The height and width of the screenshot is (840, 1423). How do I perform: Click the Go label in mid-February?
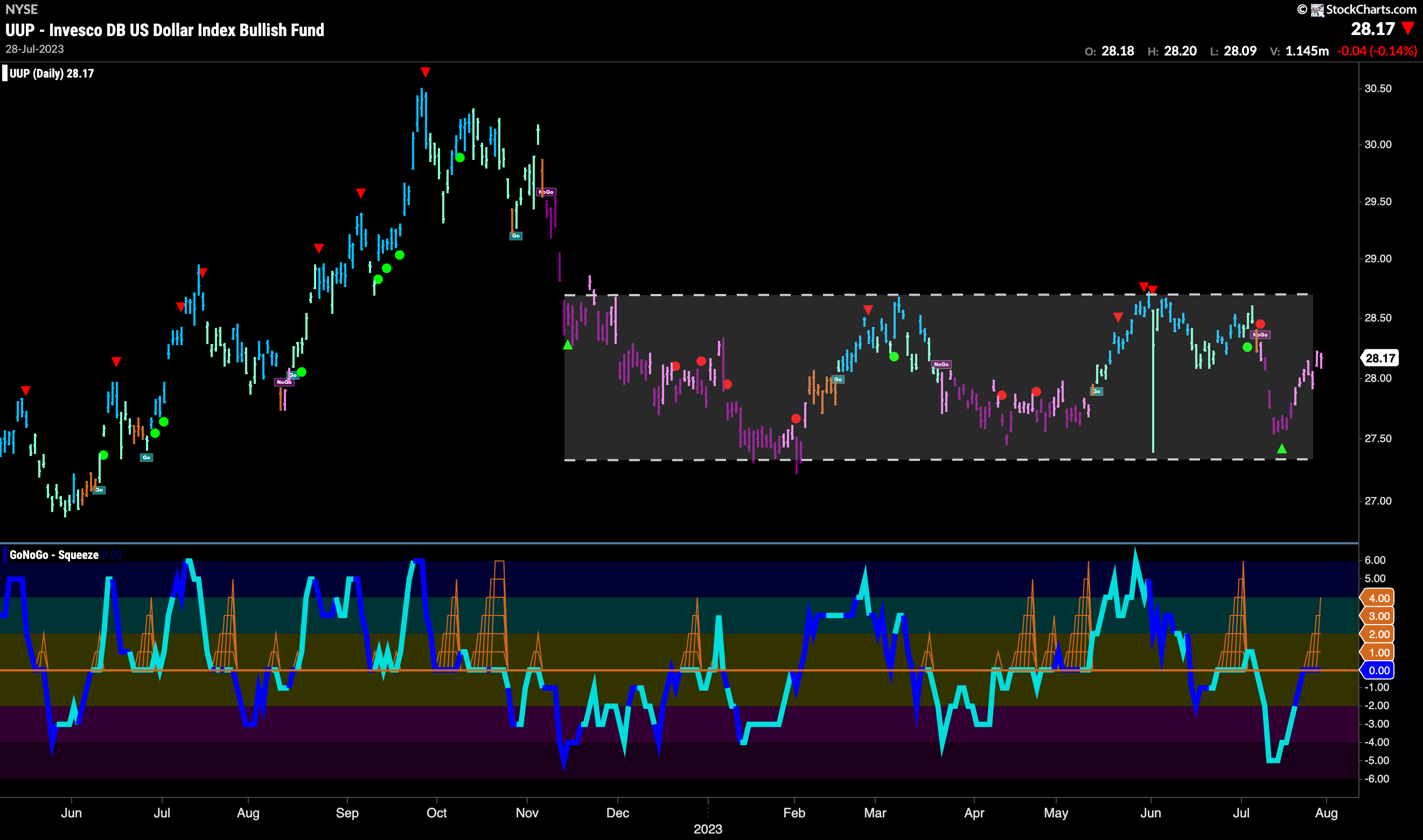coord(838,380)
